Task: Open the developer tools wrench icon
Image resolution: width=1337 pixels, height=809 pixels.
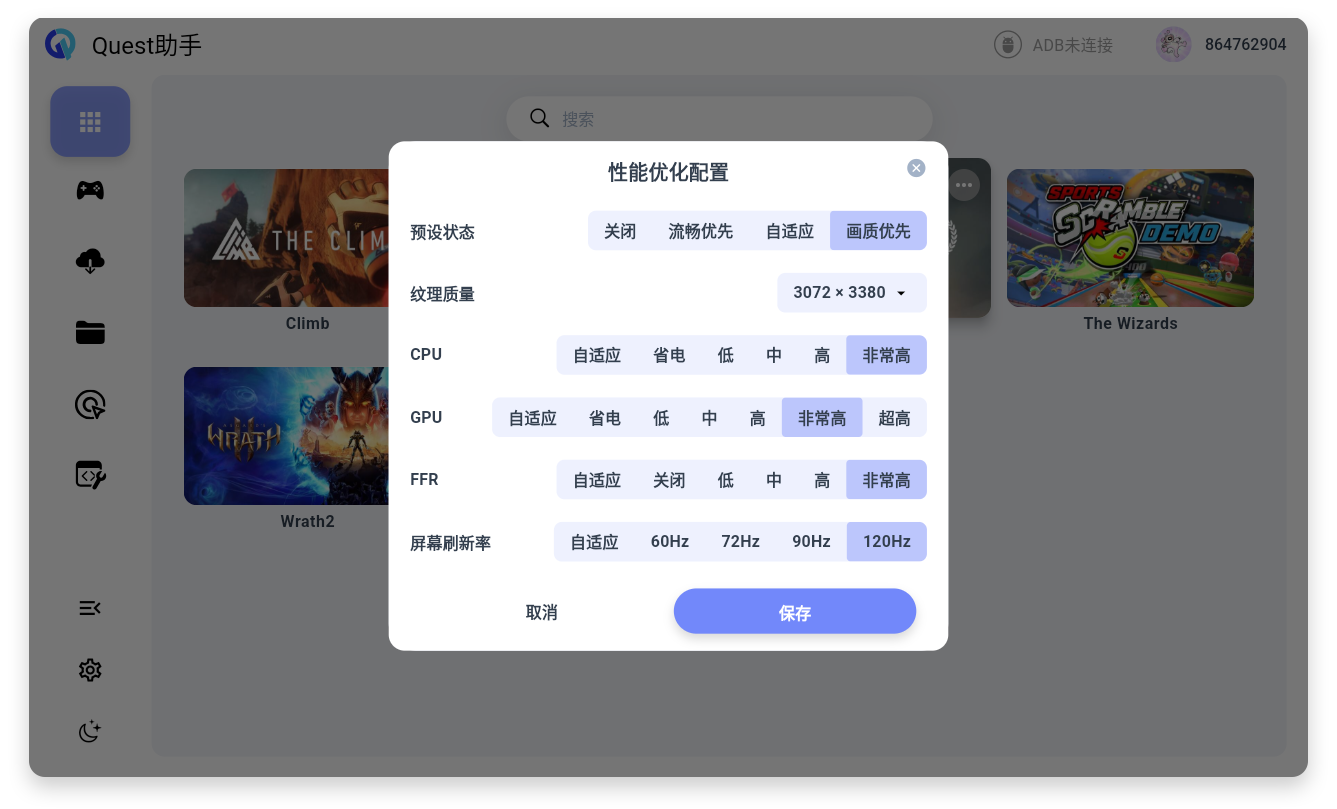Action: point(90,475)
